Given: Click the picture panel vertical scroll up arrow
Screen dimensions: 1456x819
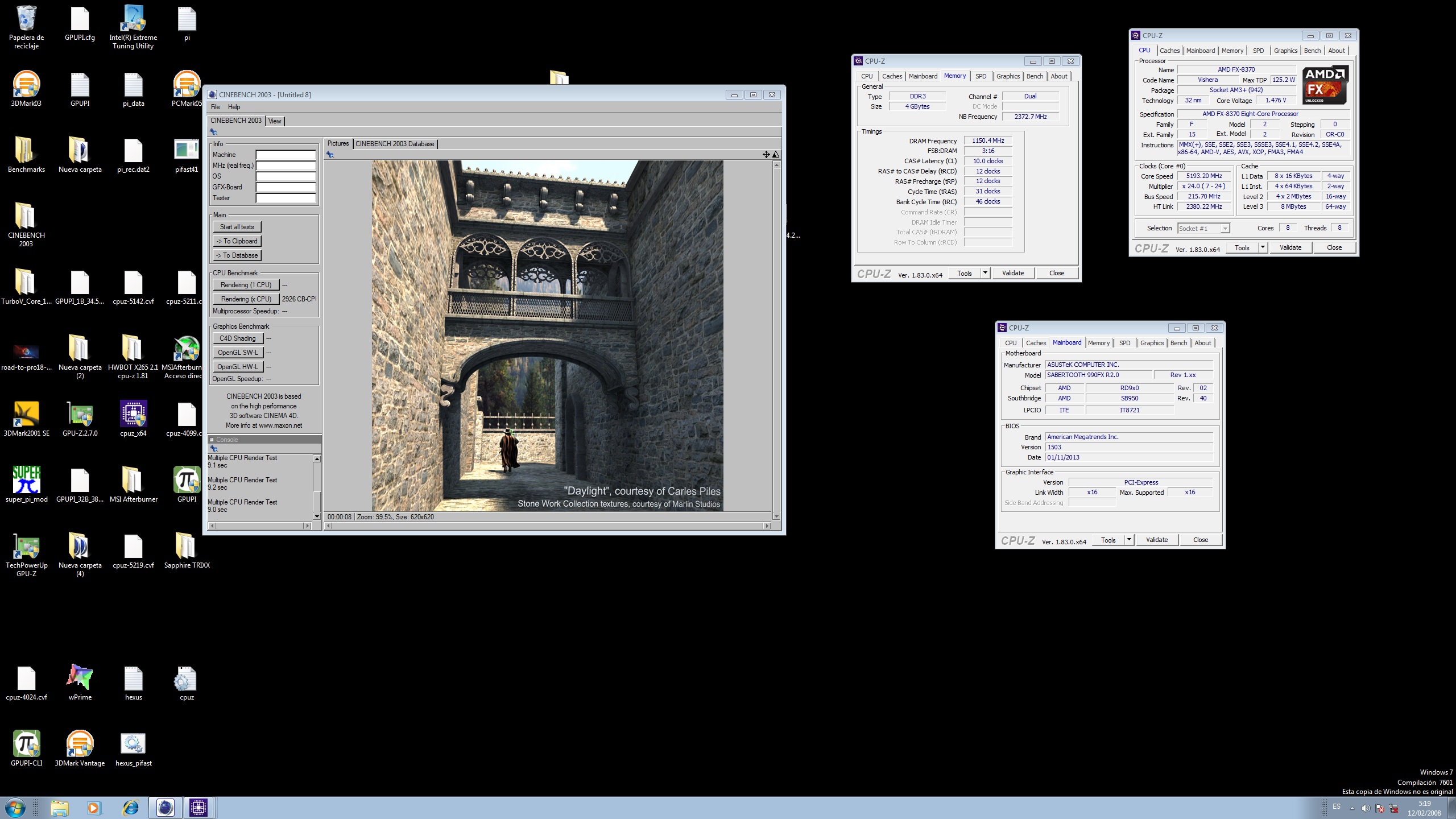Looking at the screenshot, I should [776, 164].
